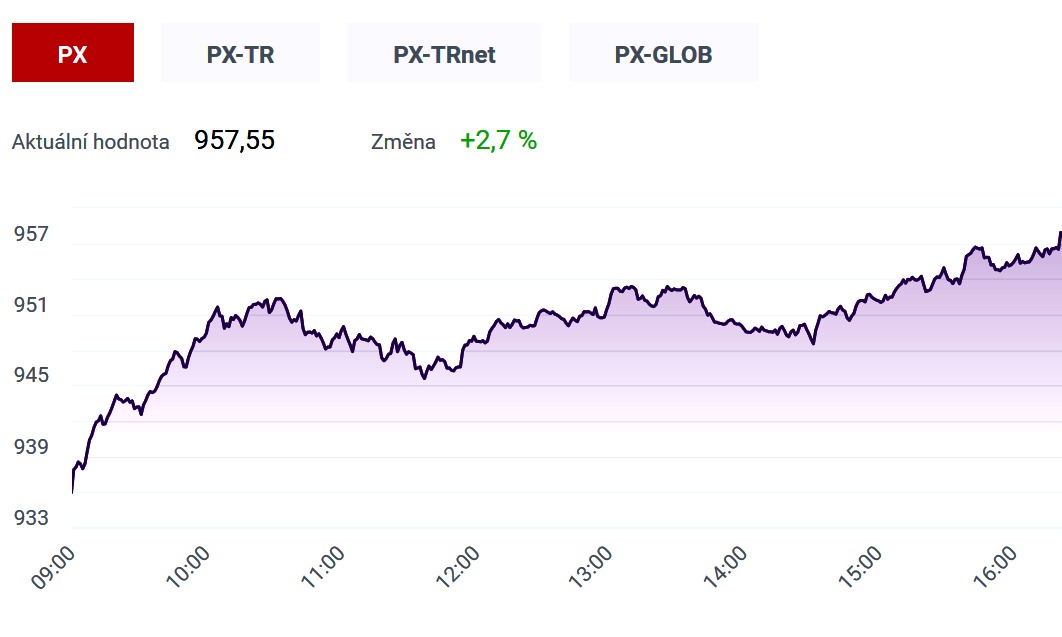Click the 10:00 time axis label
The height and width of the screenshot is (637, 1062).
pyautogui.click(x=188, y=567)
